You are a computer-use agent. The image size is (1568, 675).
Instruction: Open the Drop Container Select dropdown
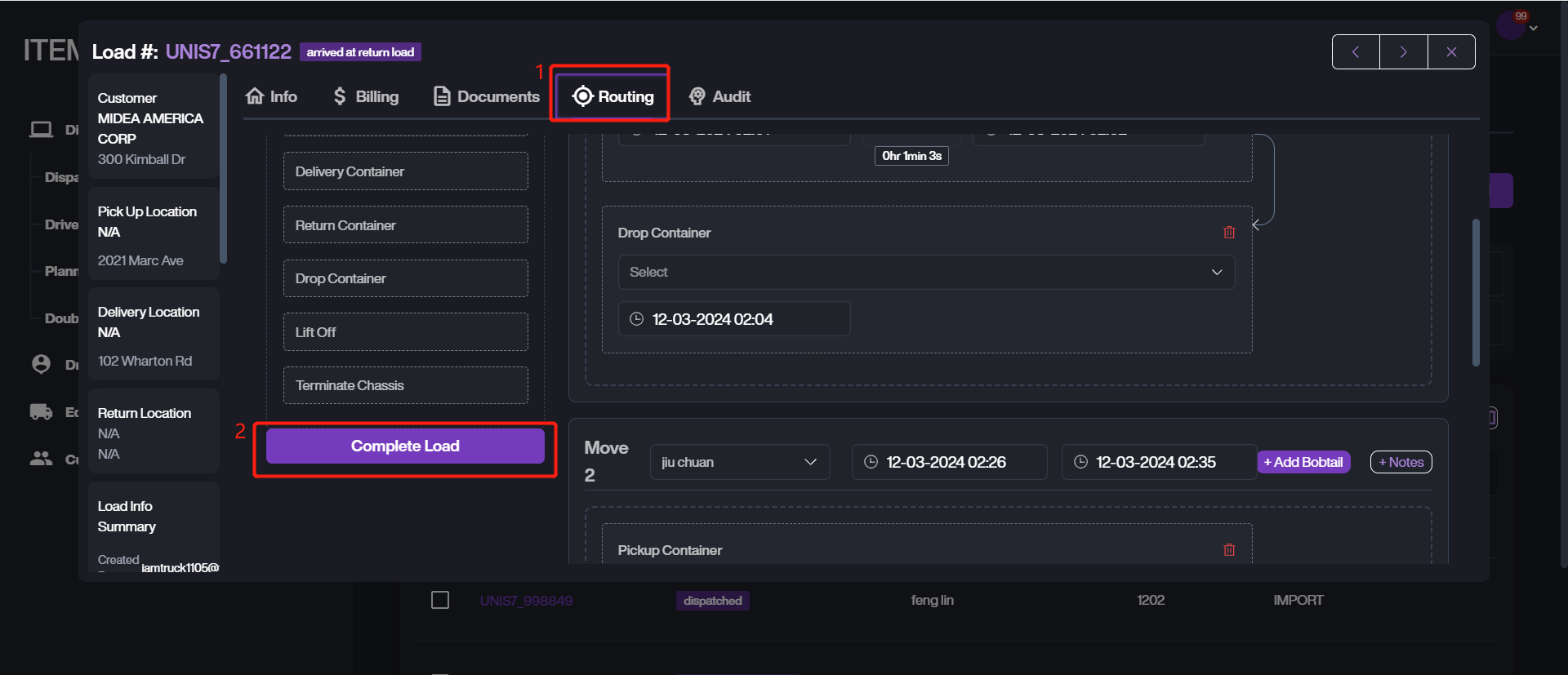tap(926, 273)
